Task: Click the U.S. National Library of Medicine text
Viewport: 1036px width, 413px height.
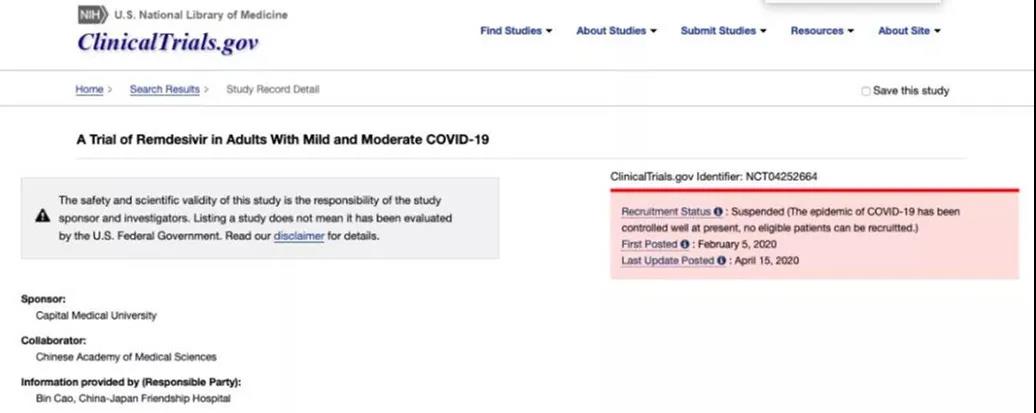Action: coord(201,15)
